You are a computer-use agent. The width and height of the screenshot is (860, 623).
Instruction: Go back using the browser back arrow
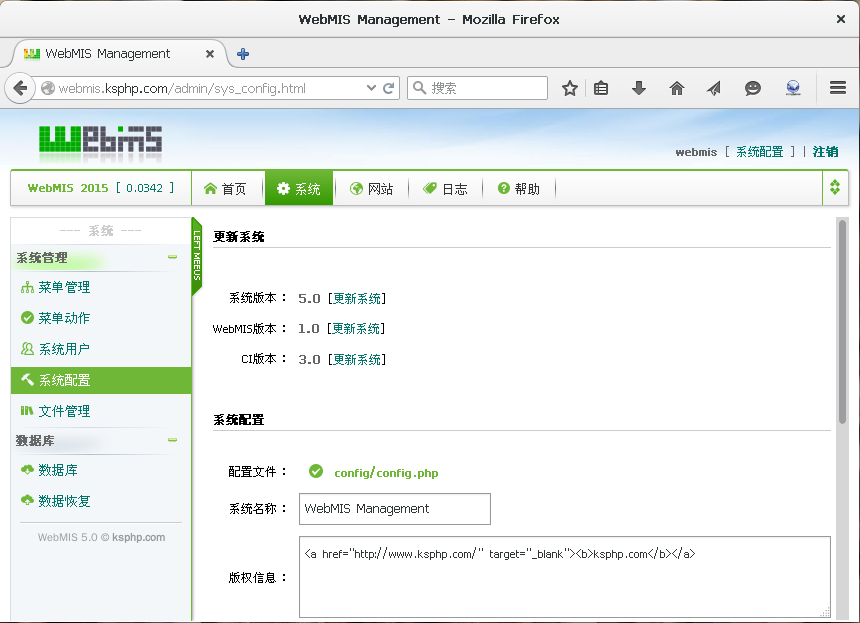20,88
